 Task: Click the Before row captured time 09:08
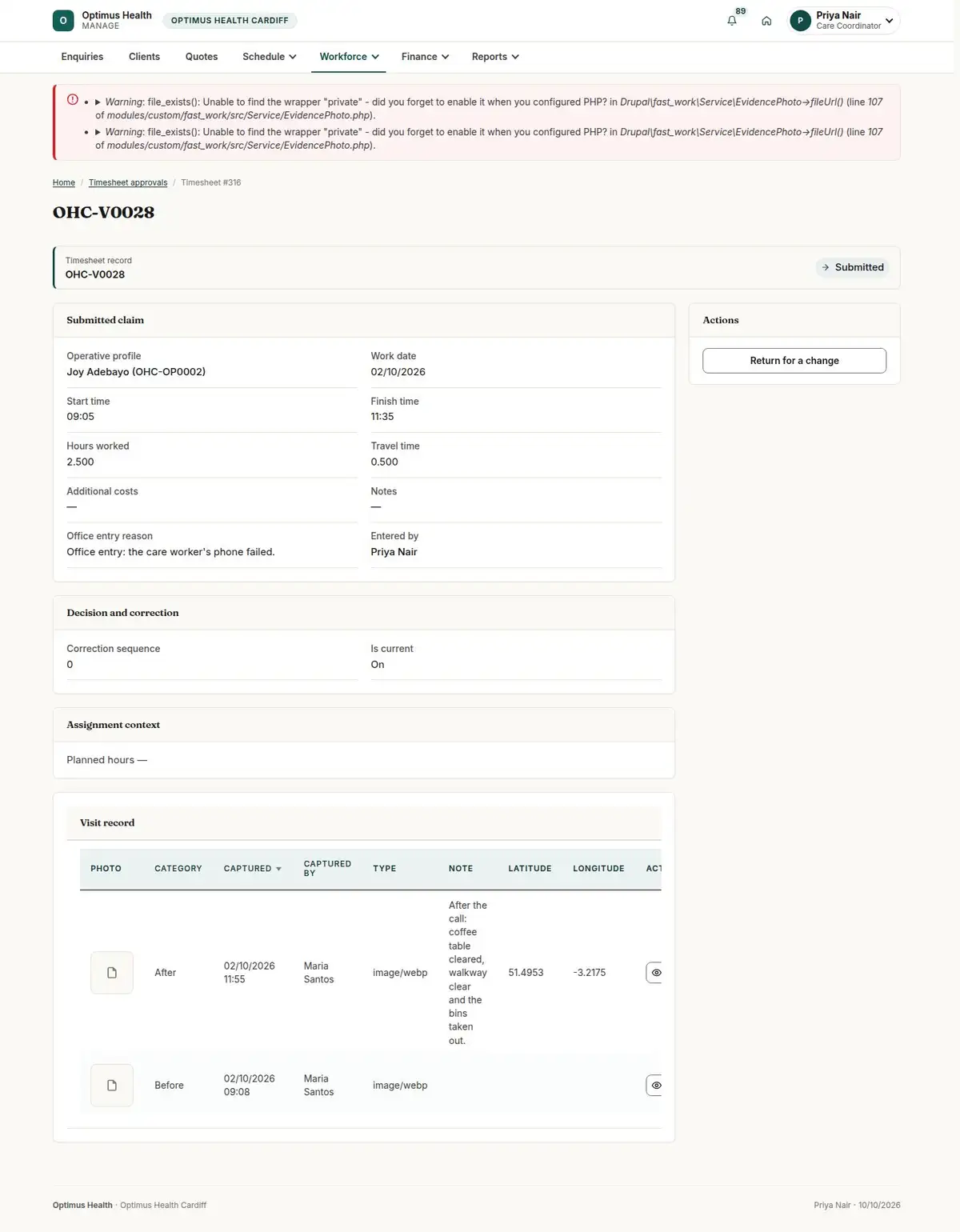(x=237, y=1093)
